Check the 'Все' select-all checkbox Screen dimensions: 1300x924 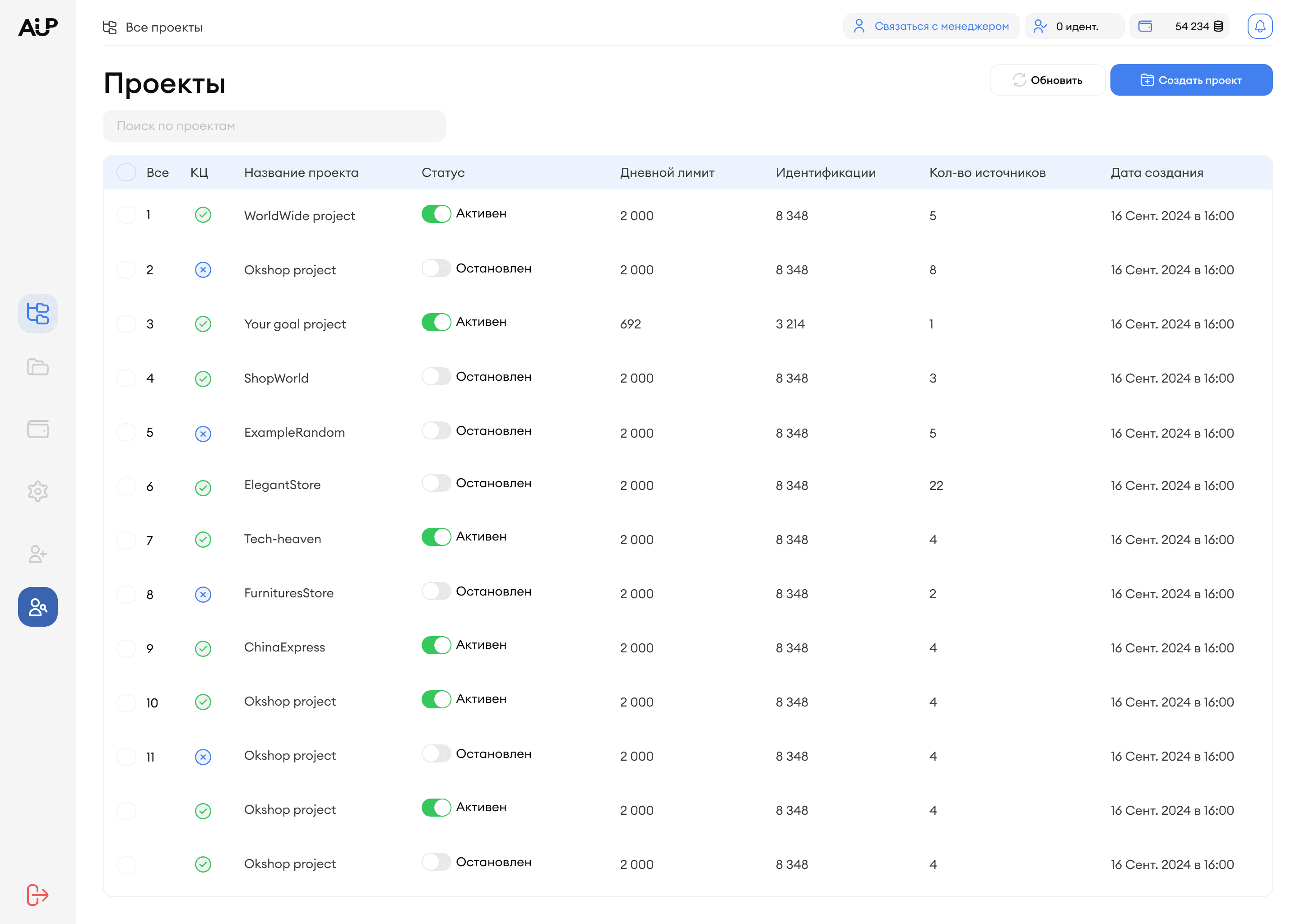[126, 172]
